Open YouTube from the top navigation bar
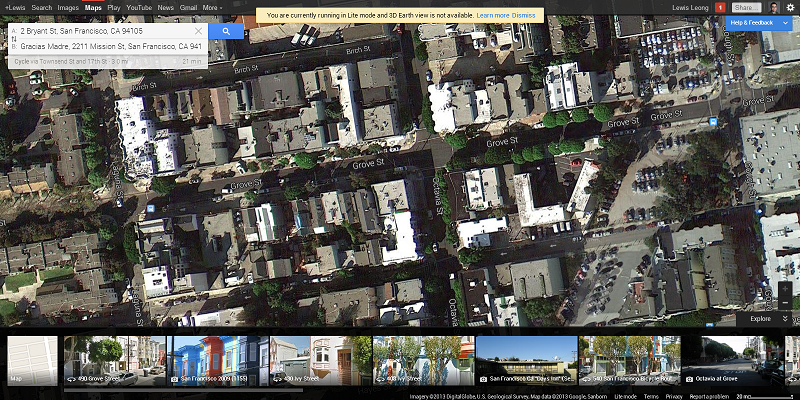Image resolution: width=800 pixels, height=400 pixels. [139, 7]
